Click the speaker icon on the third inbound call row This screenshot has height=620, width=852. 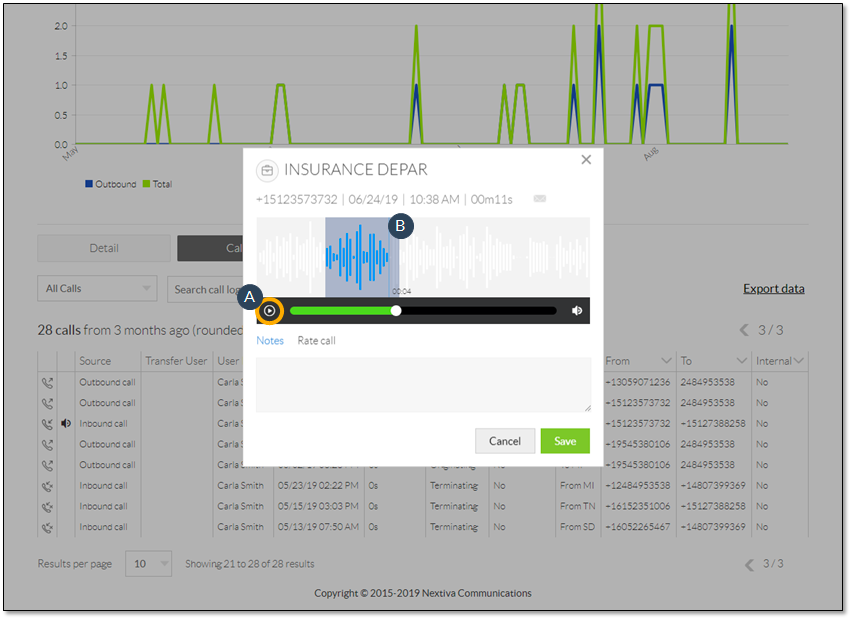pos(66,424)
